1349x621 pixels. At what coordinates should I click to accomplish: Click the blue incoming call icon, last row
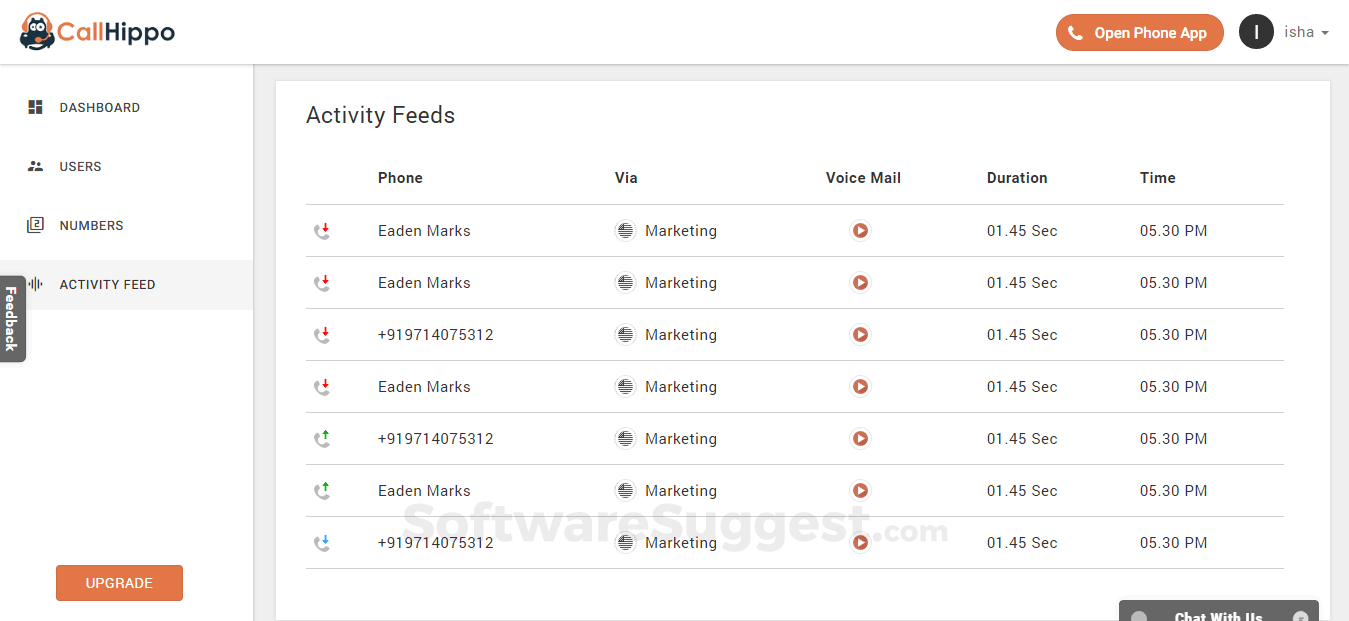(x=322, y=543)
